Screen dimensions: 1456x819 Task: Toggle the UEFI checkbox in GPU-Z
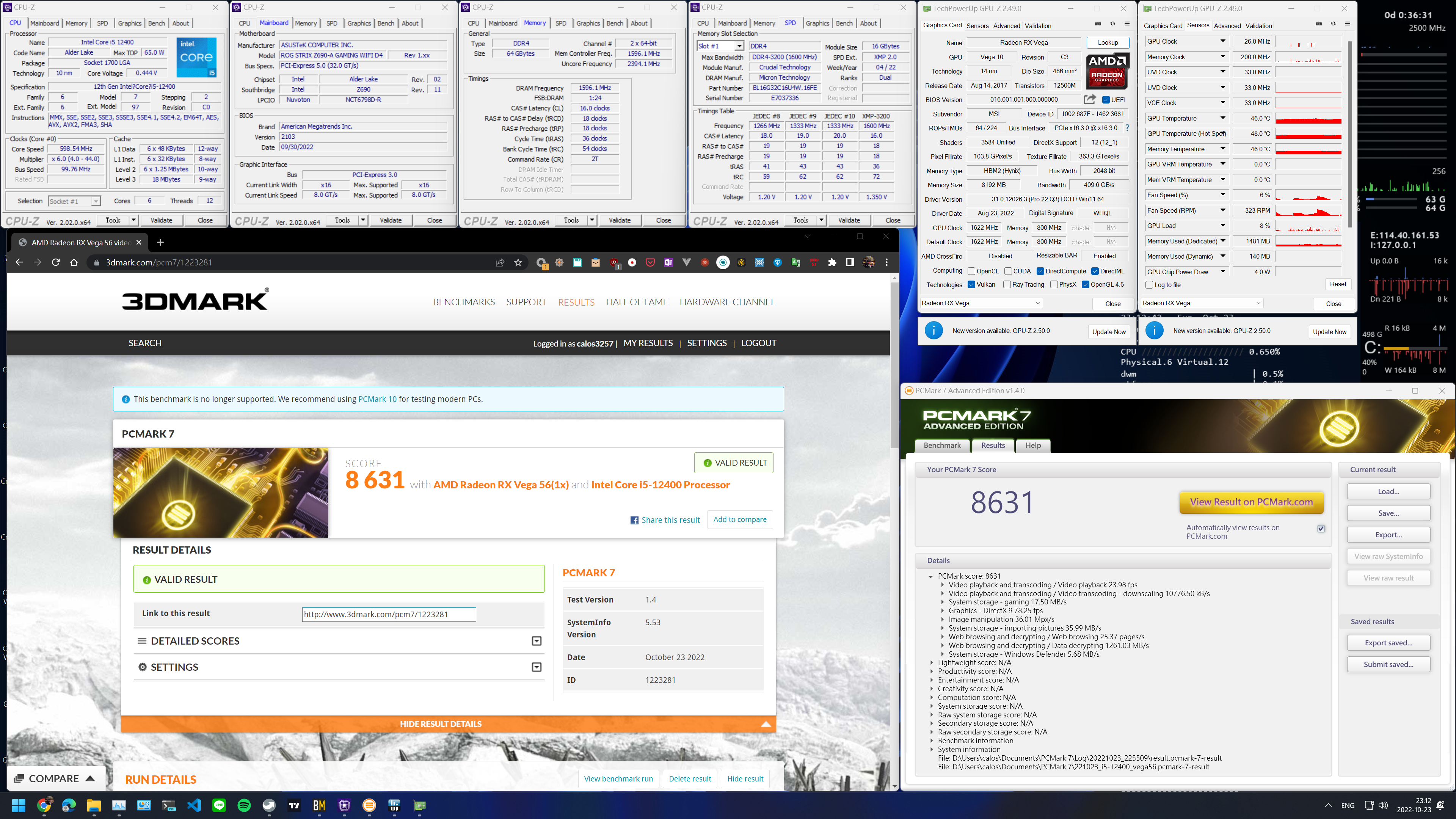(1106, 99)
